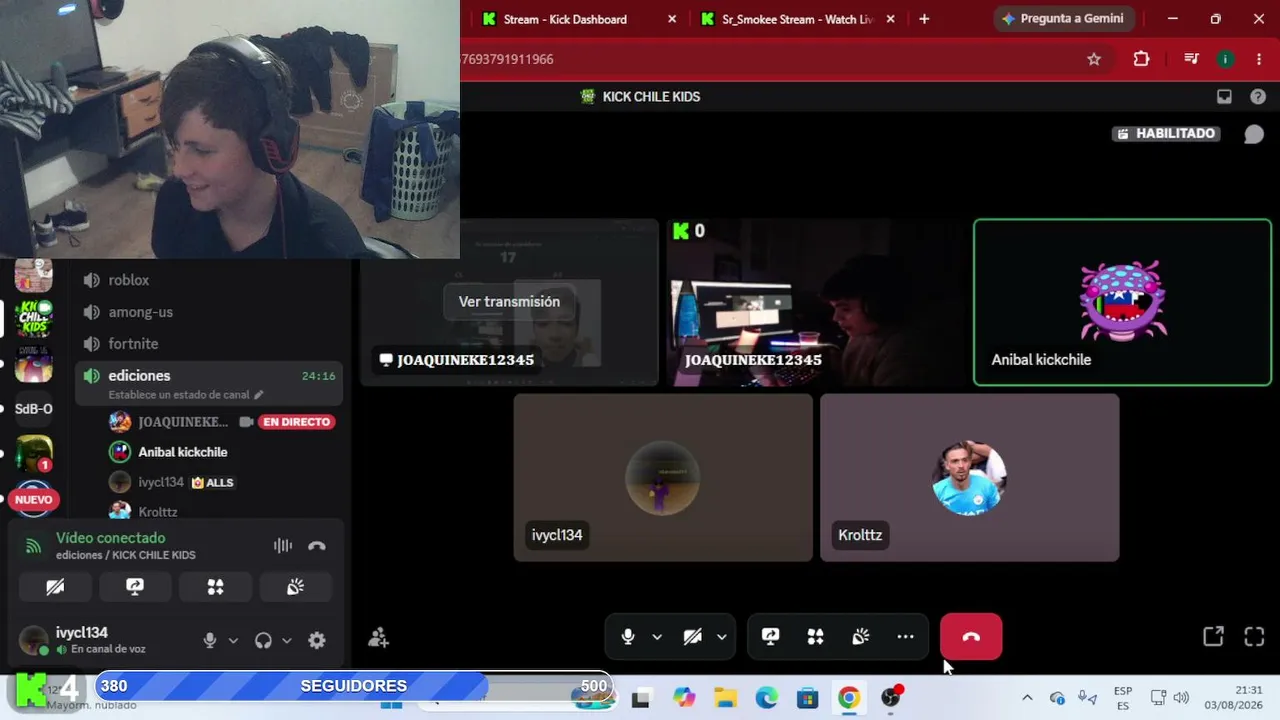Join the roblox voice channel

pos(209,280)
